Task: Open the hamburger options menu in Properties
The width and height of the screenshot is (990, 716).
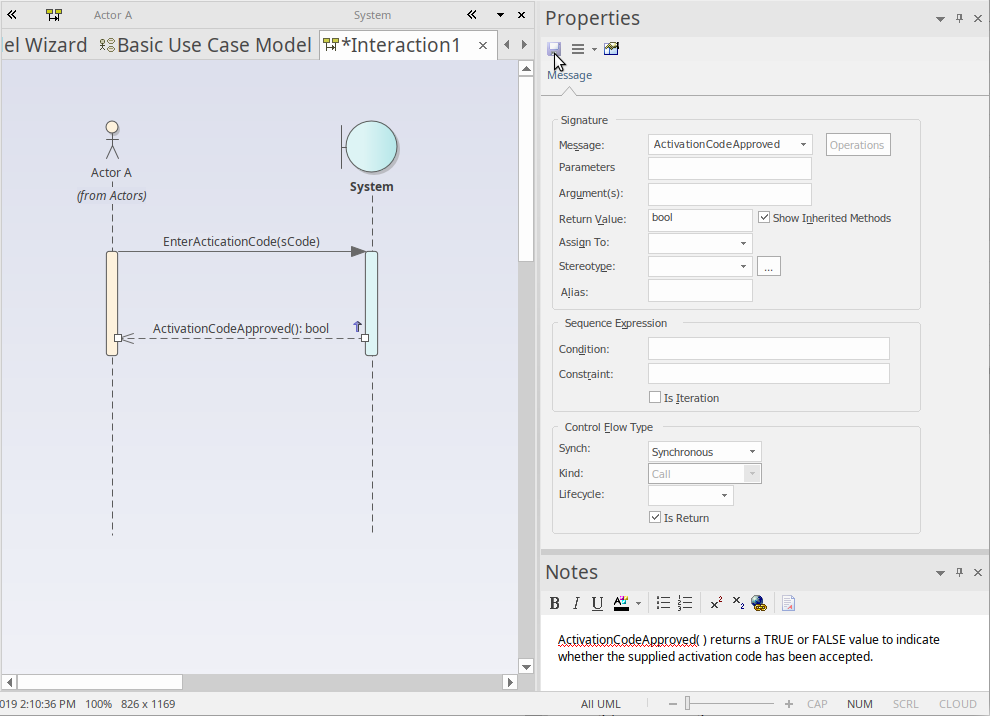Action: (x=578, y=49)
